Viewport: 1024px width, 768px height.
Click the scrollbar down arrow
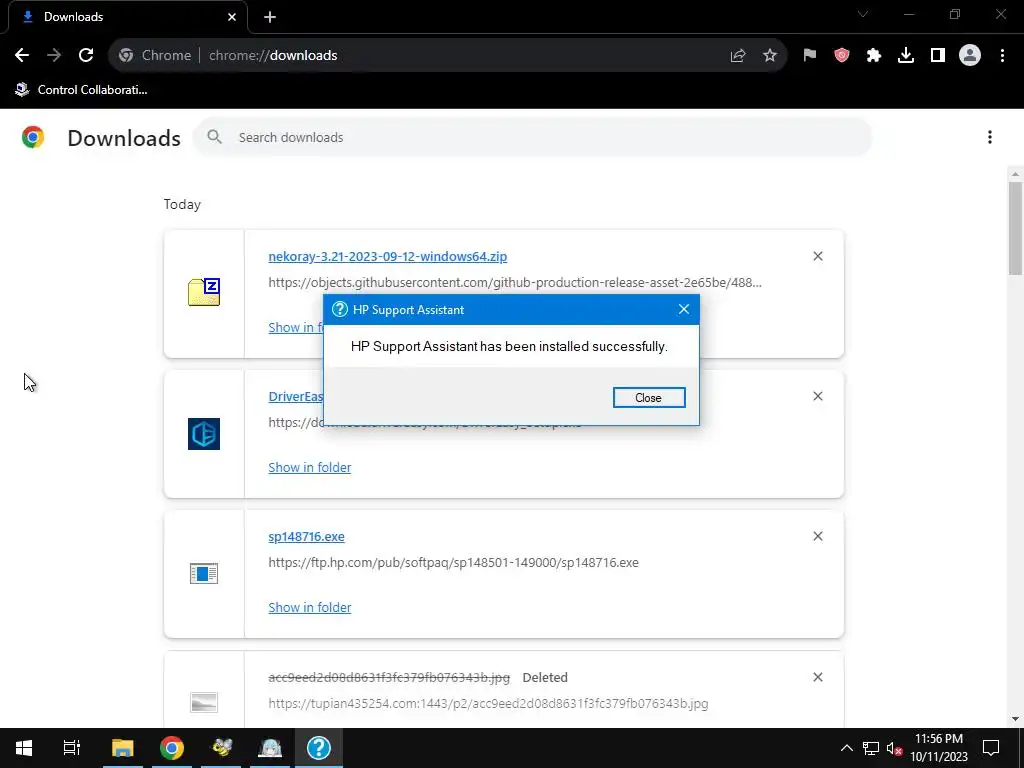coord(1015,719)
